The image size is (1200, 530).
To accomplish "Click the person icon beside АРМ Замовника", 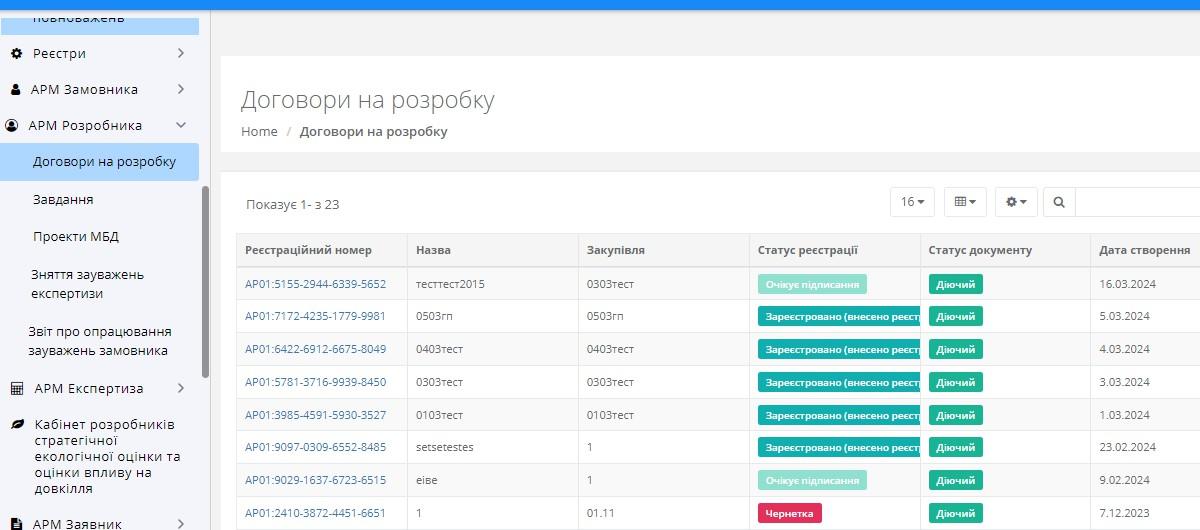I will point(15,89).
